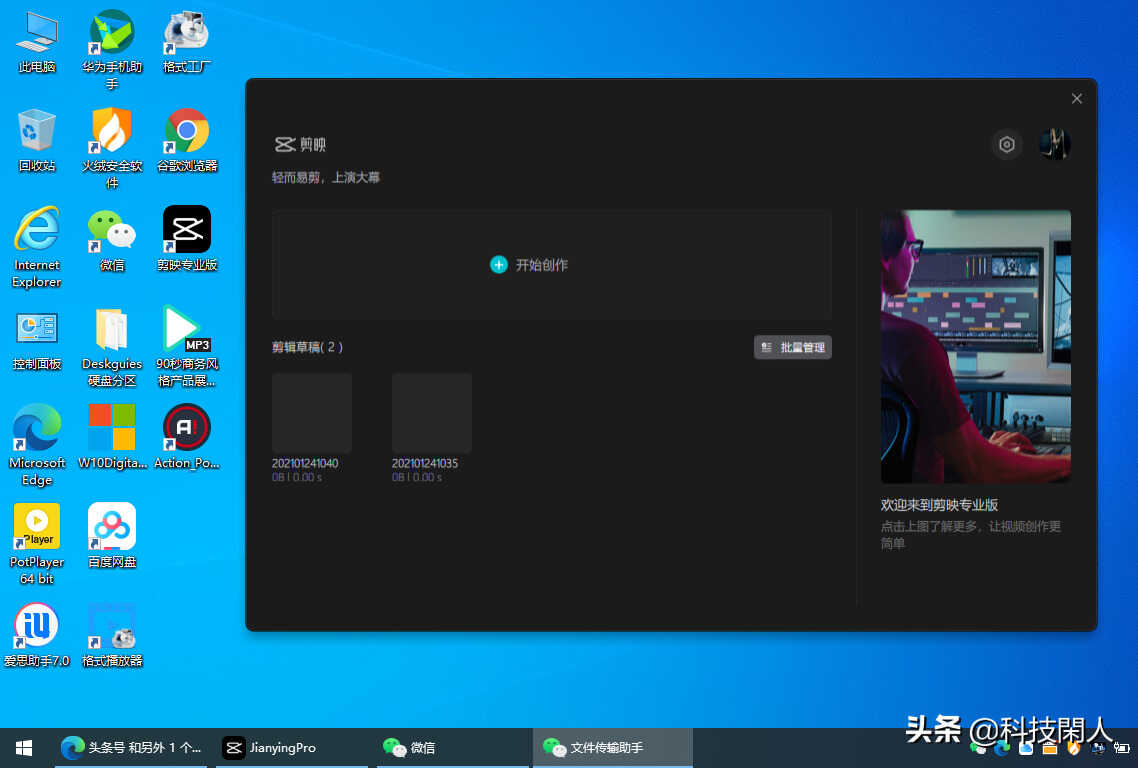This screenshot has height=768, width=1138.
Task: Close the 剪映 window
Action: tap(1076, 99)
